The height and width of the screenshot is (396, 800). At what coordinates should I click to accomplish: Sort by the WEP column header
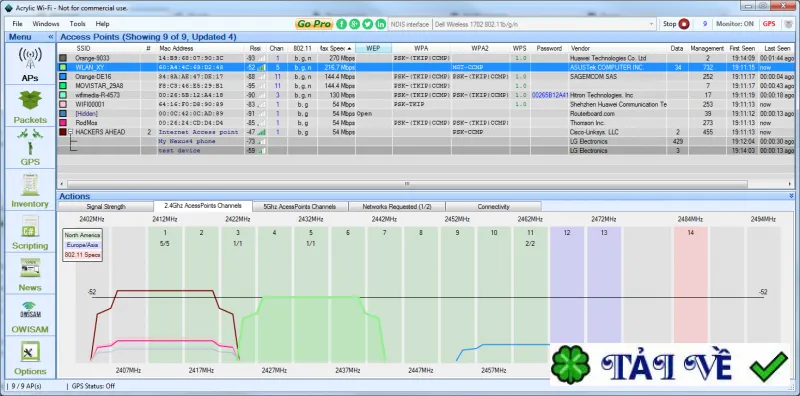click(x=373, y=48)
